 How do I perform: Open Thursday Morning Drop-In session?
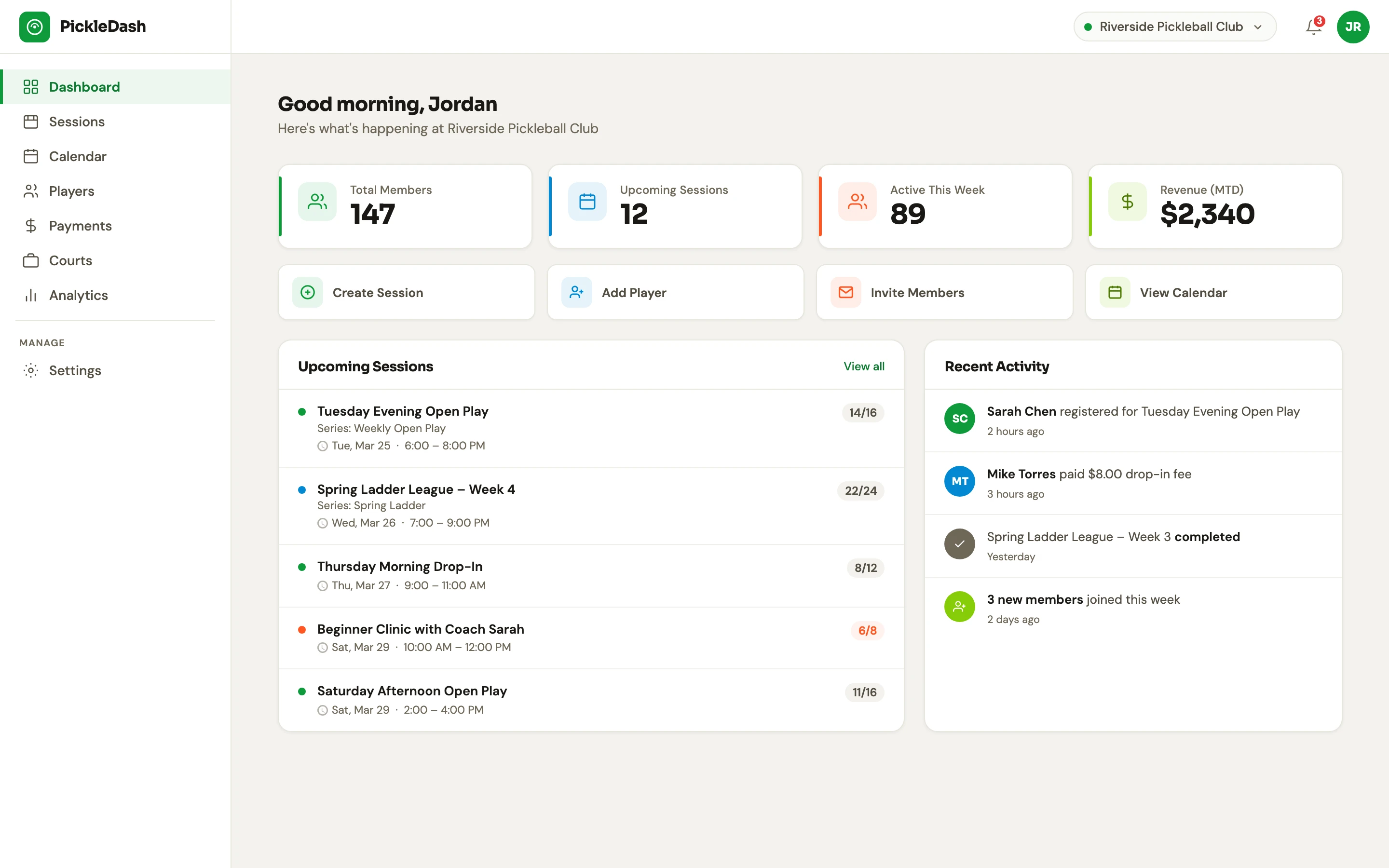(x=591, y=576)
